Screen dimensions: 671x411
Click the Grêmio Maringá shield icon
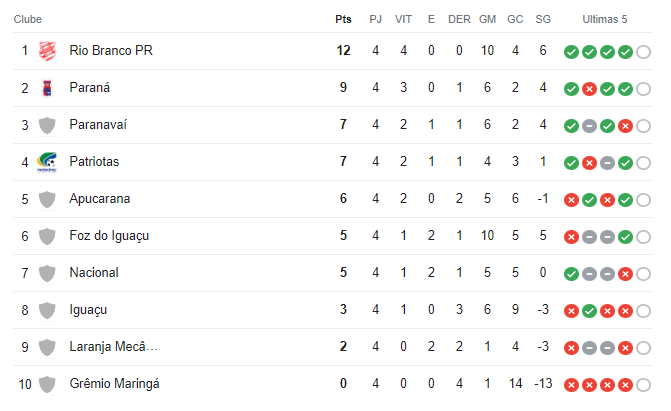[46, 384]
